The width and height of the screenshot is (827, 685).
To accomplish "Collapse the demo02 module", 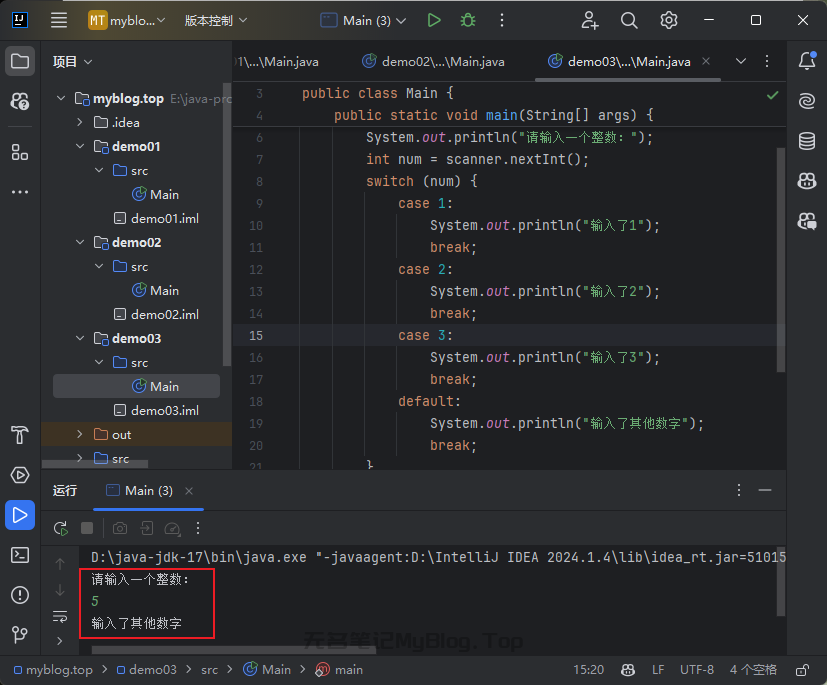I will tap(80, 242).
